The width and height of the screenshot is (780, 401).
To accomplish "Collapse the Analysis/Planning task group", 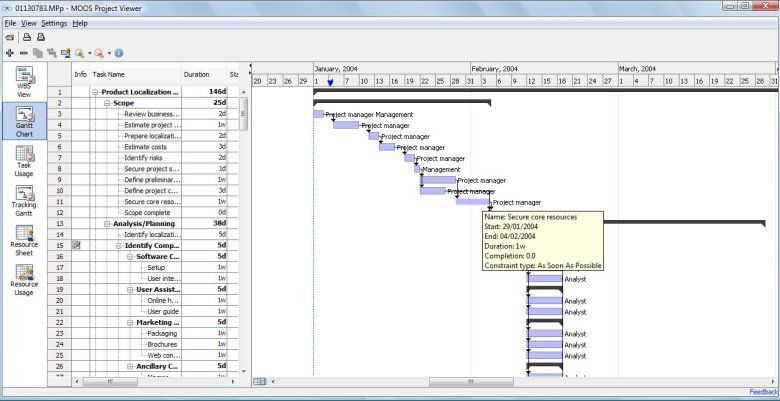I will [107, 224].
